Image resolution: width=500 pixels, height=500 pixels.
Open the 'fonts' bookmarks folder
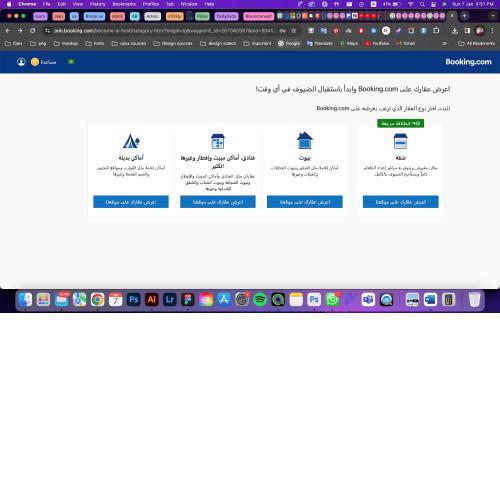(x=95, y=43)
